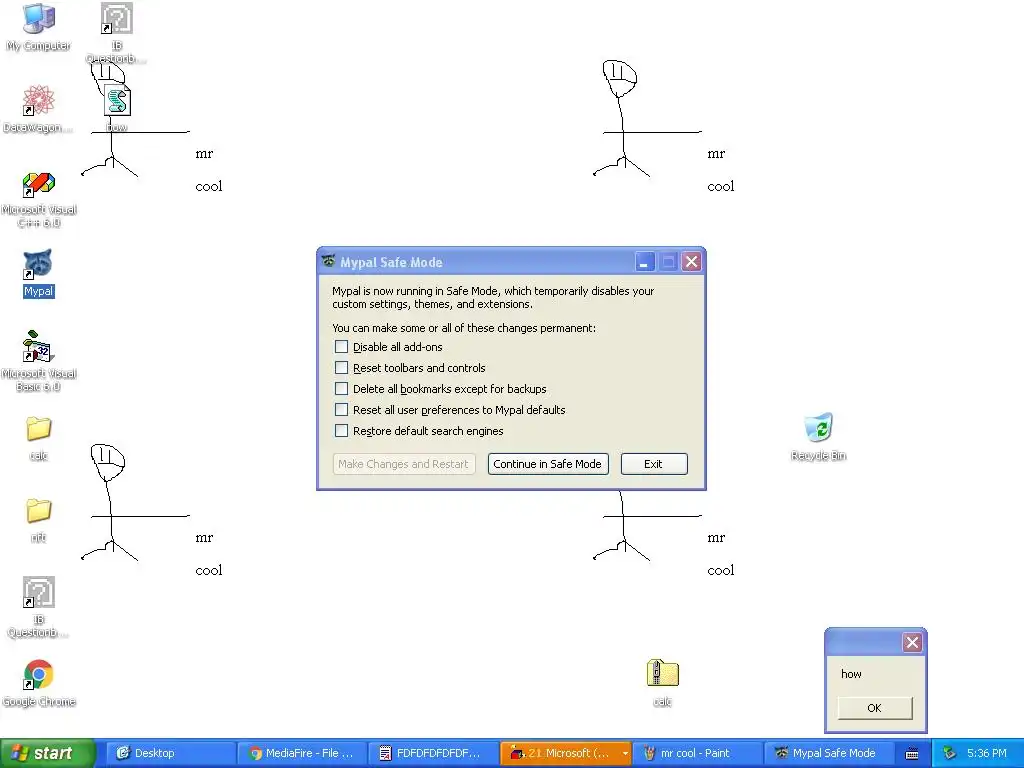
Task: Check Reset toolbars and controls
Action: [x=341, y=368]
